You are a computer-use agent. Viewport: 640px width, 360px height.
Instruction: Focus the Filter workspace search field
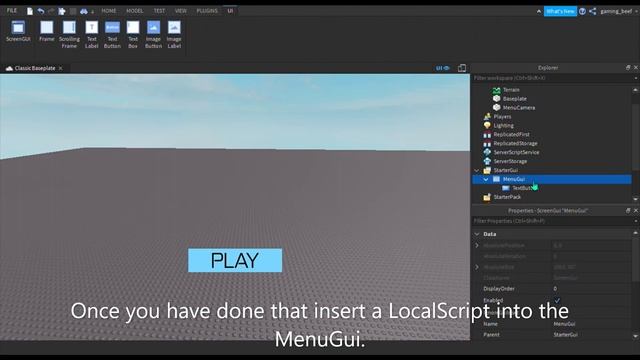tap(552, 78)
